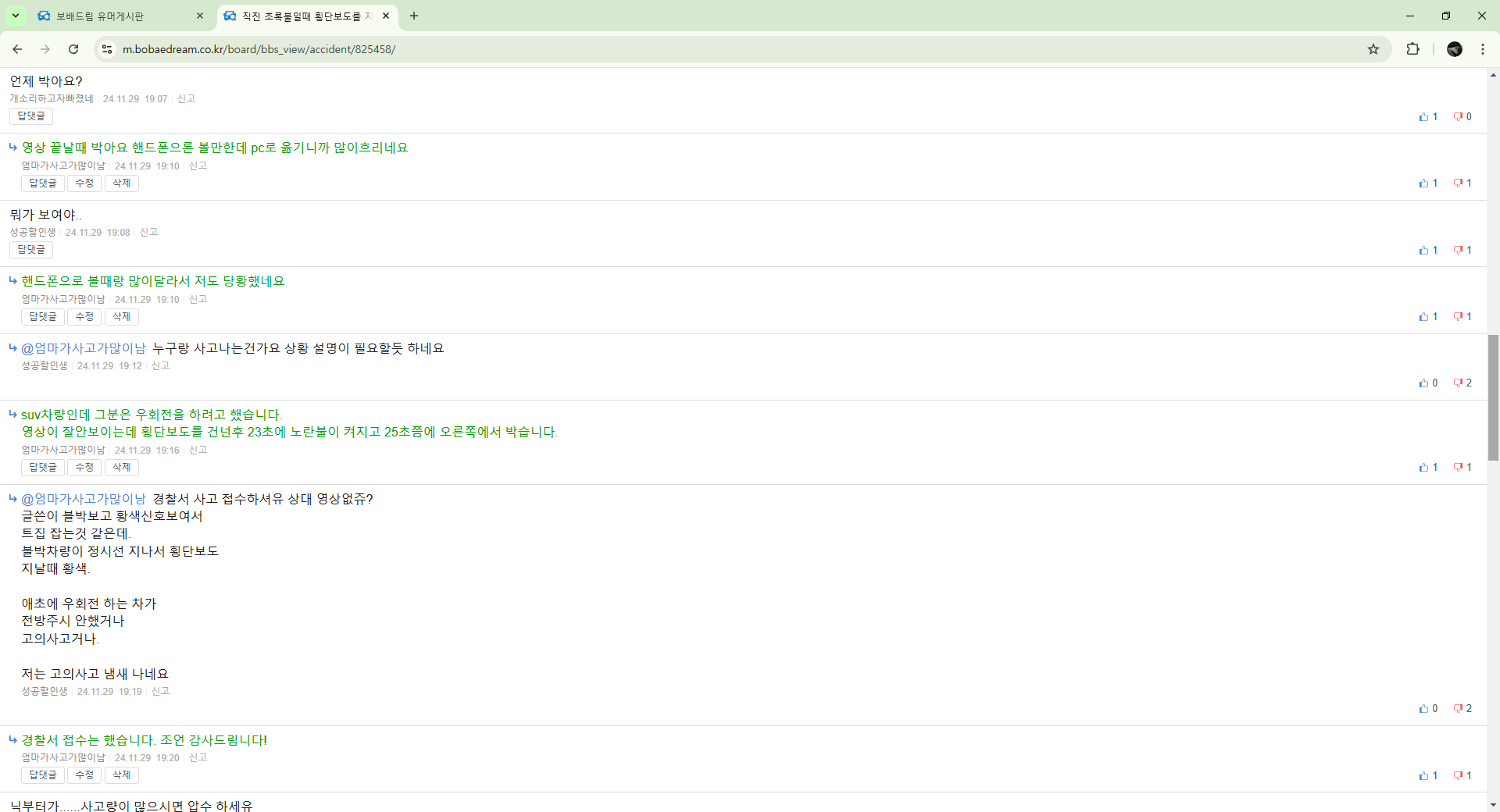Report (신고) the comment 언제 박아요?
The image size is (1500, 812).
[186, 98]
